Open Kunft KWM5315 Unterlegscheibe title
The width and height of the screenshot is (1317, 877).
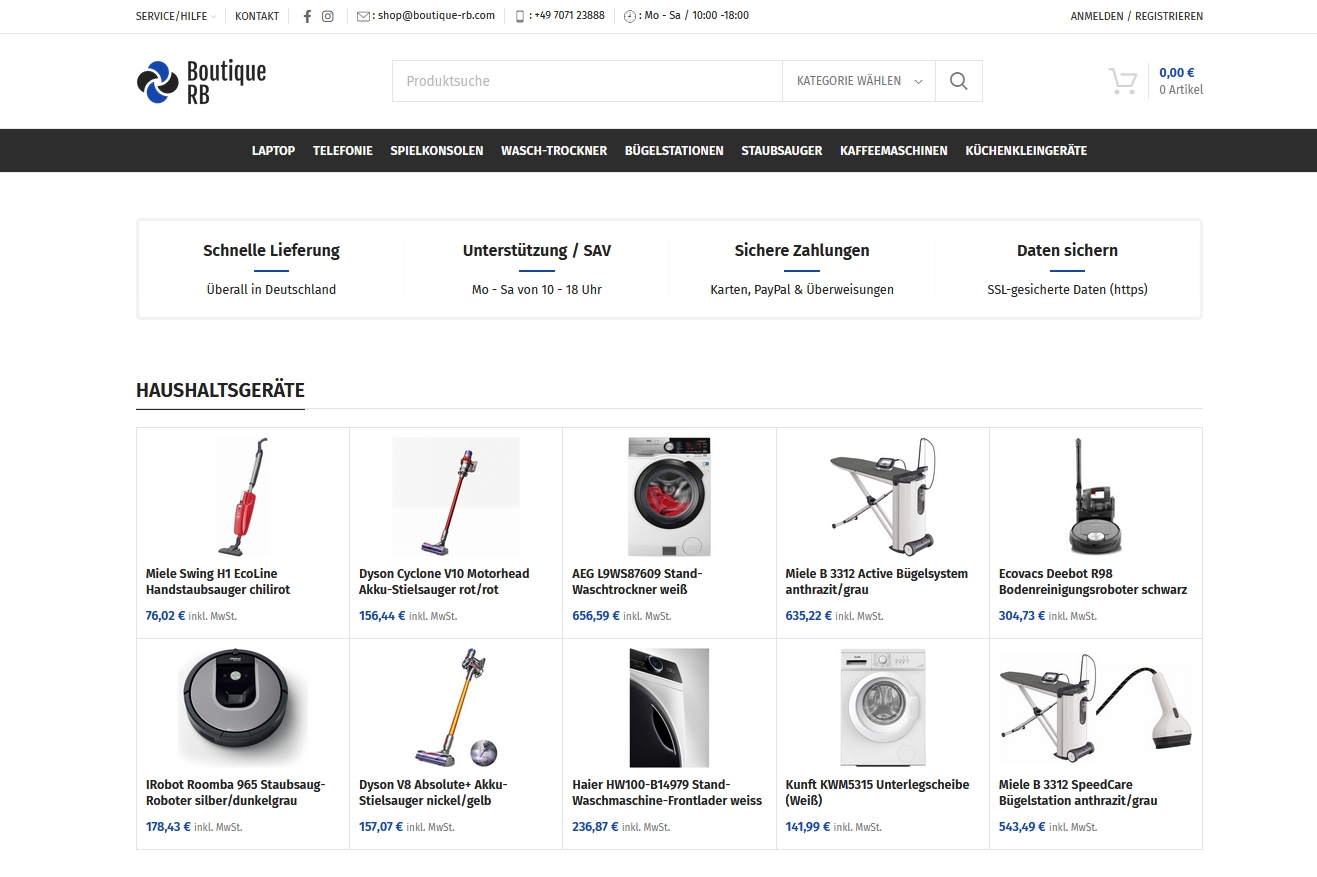tap(877, 792)
